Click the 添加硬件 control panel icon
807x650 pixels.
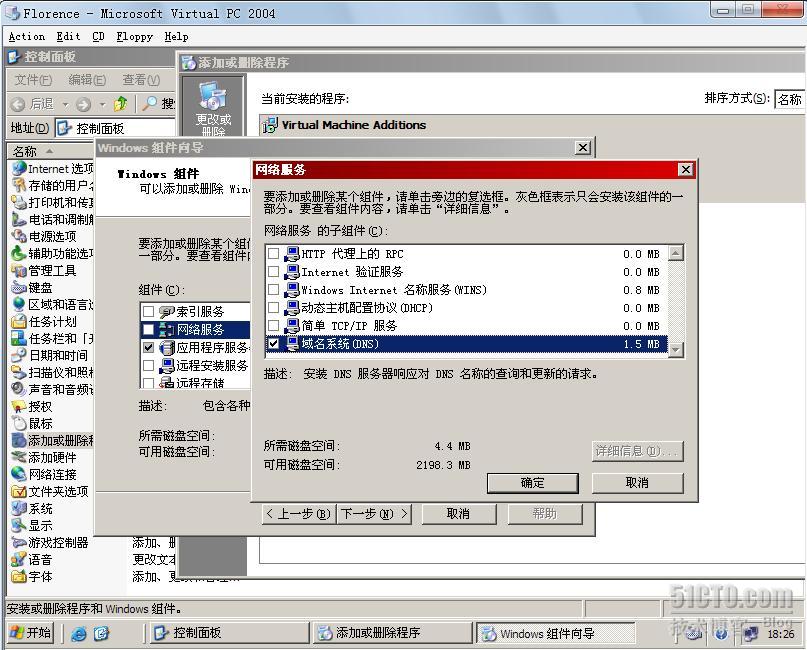[19, 457]
